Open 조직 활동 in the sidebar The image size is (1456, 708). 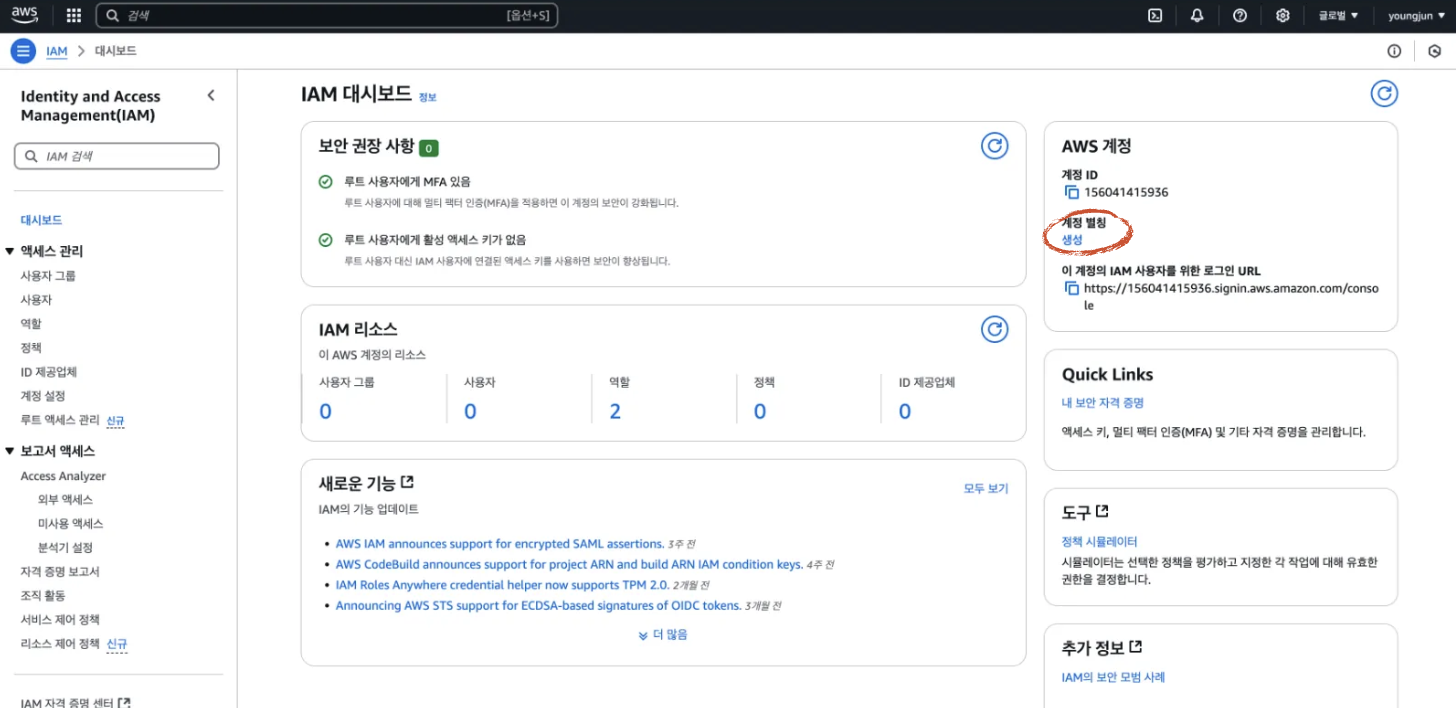click(x=43, y=596)
